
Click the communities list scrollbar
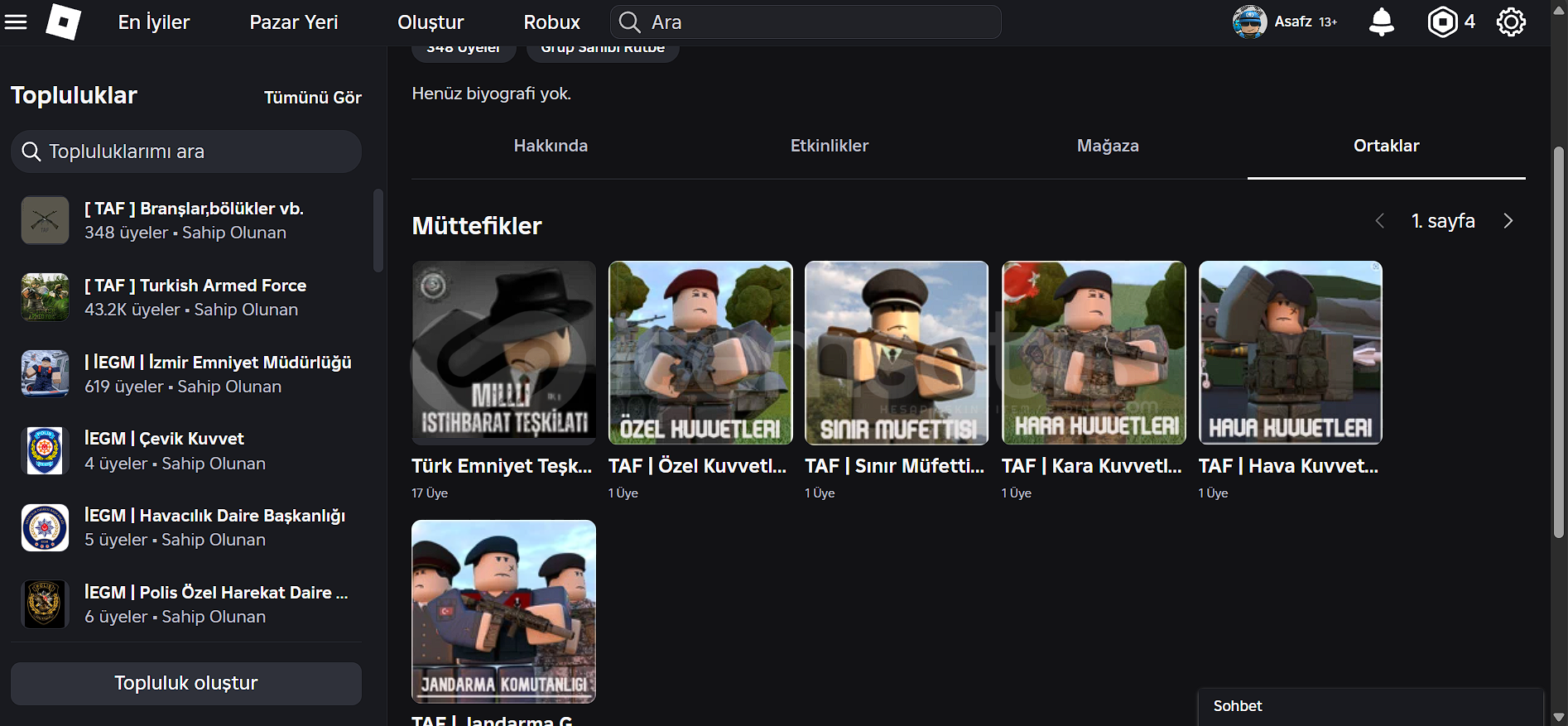coord(378,231)
